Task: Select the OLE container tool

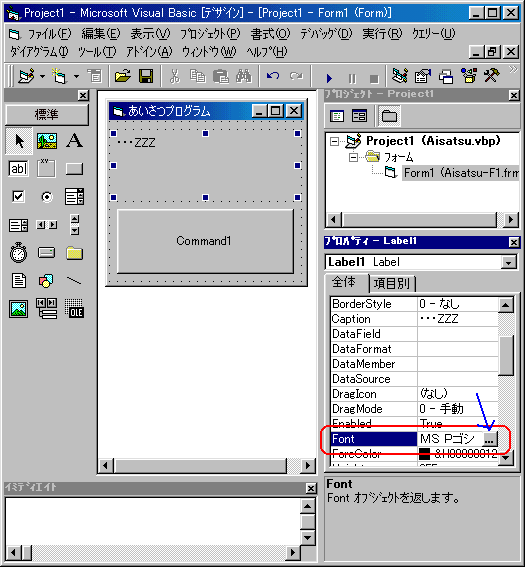Action: [74, 308]
